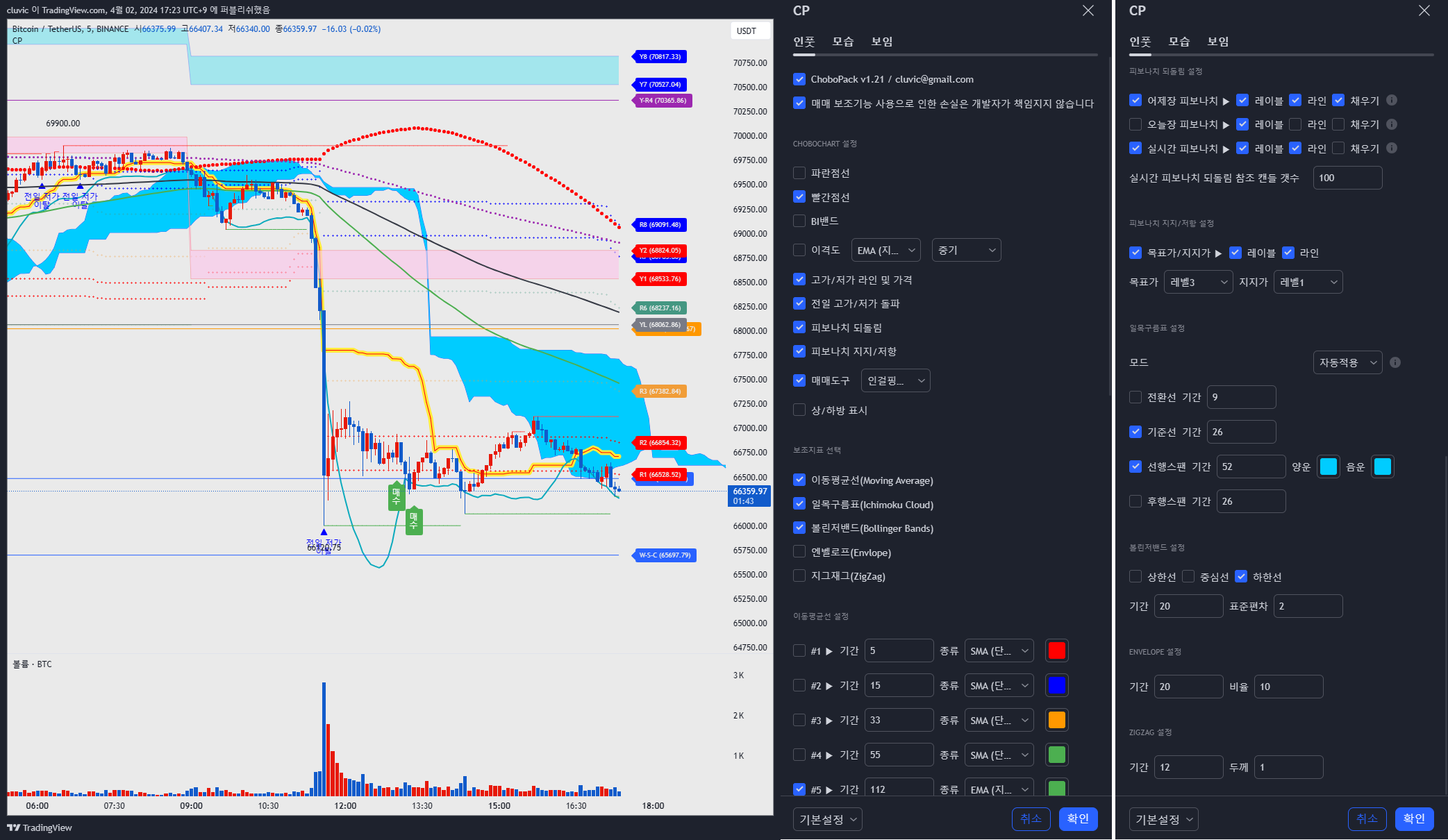This screenshot has height=840, width=1448.
Task: Open the red color swatch for MA #1
Action: pos(1057,651)
